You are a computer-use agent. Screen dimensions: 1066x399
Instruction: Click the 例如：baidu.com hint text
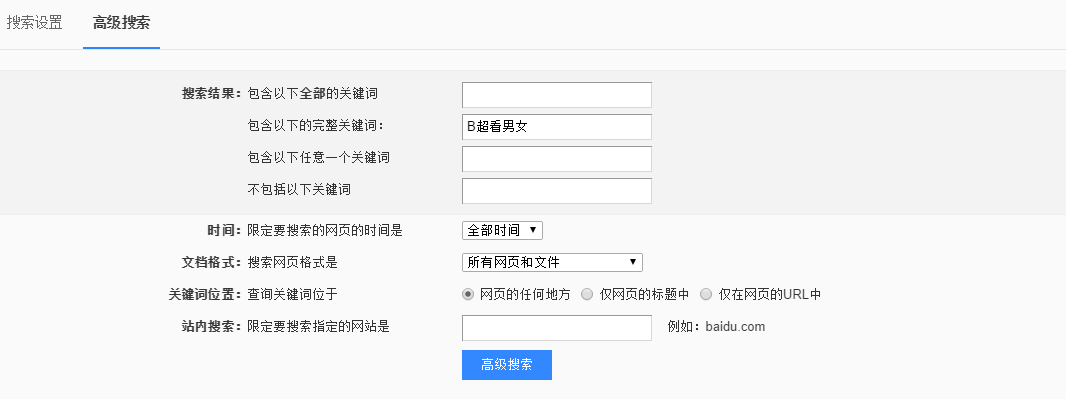tap(717, 327)
